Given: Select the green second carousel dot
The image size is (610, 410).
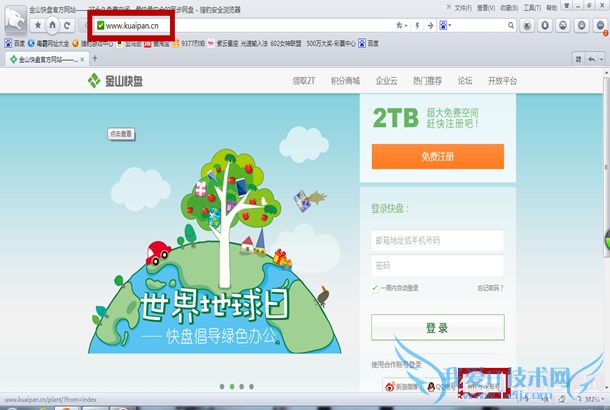Looking at the screenshot, I should click(x=232, y=387).
